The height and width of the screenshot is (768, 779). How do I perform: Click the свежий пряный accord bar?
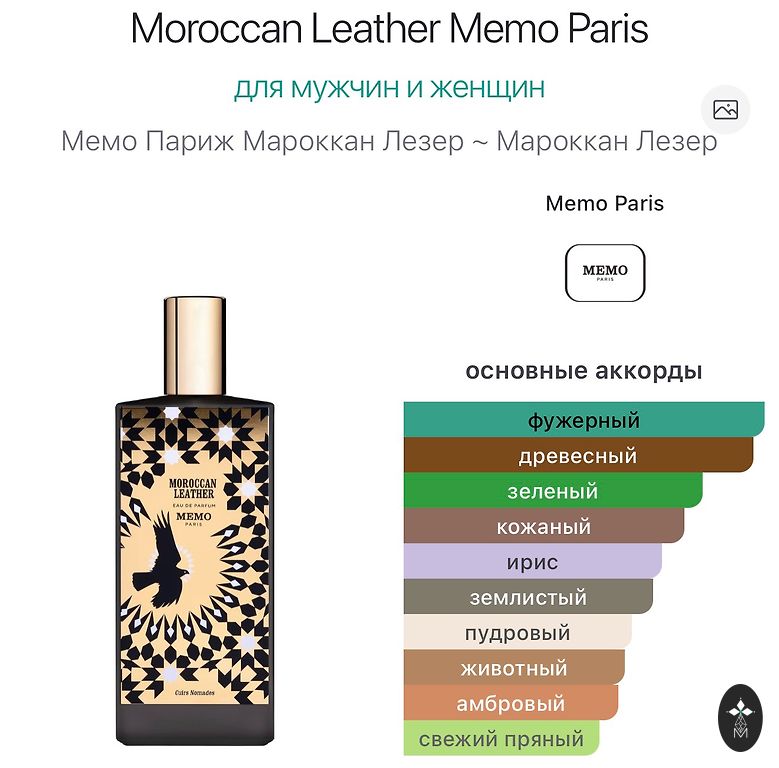coord(501,738)
